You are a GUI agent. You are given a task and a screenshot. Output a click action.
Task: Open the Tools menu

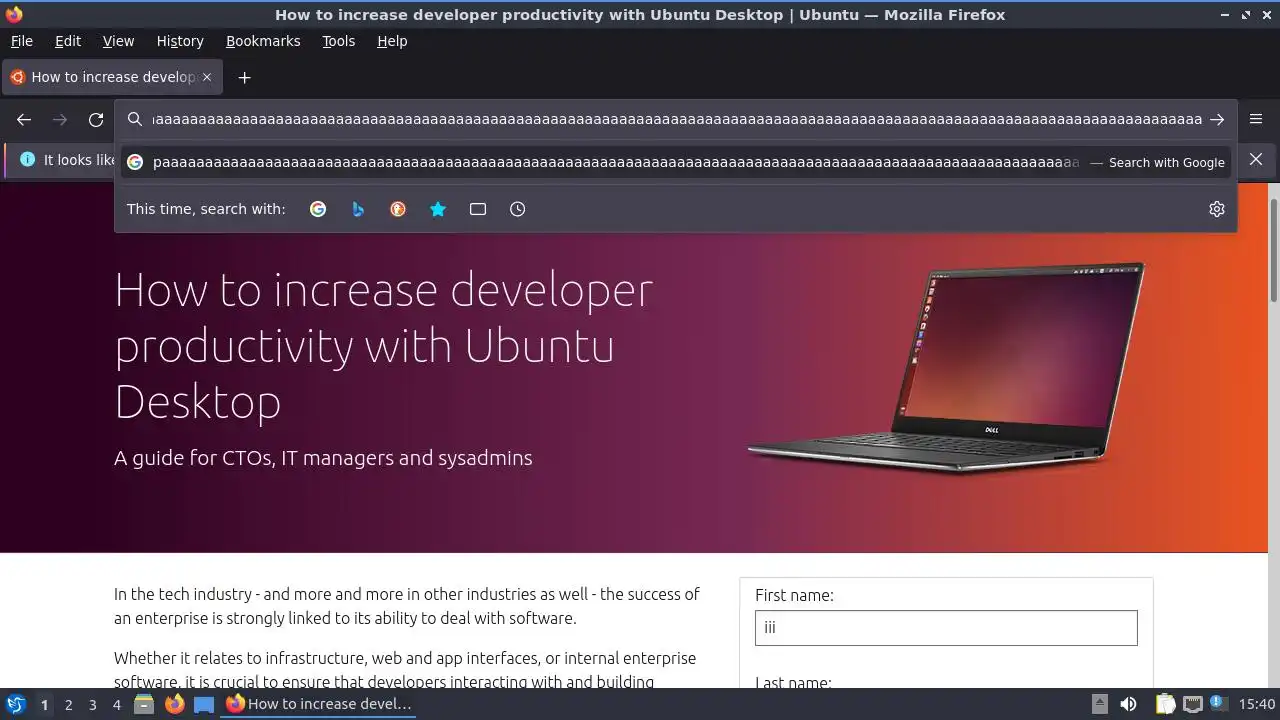click(338, 41)
